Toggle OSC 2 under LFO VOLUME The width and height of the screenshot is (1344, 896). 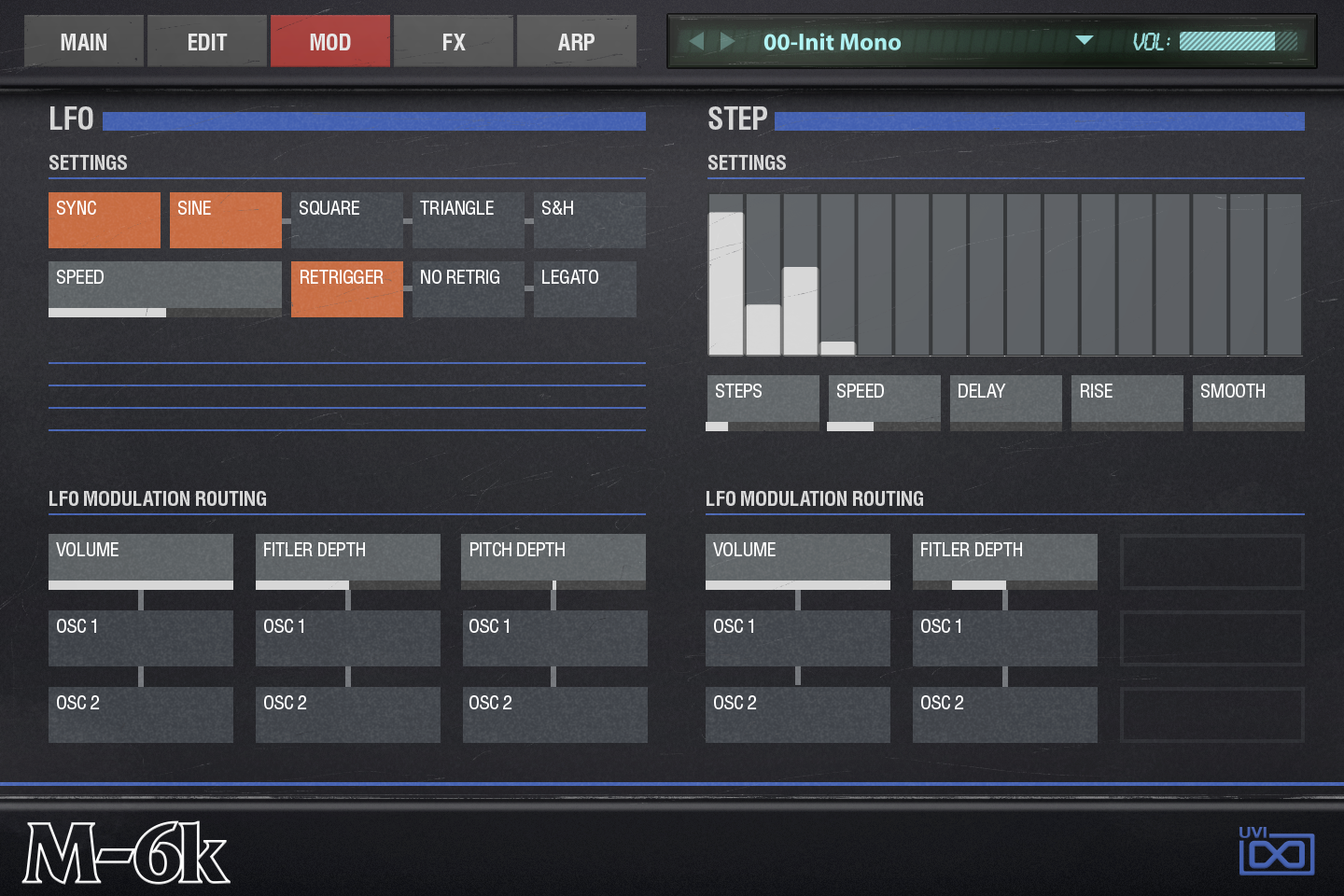pyautogui.click(x=141, y=715)
